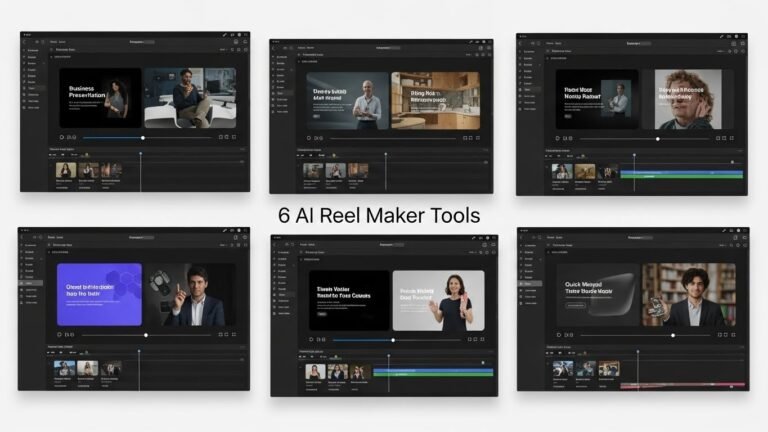Play the preview in the curly-haired man window

point(557,139)
